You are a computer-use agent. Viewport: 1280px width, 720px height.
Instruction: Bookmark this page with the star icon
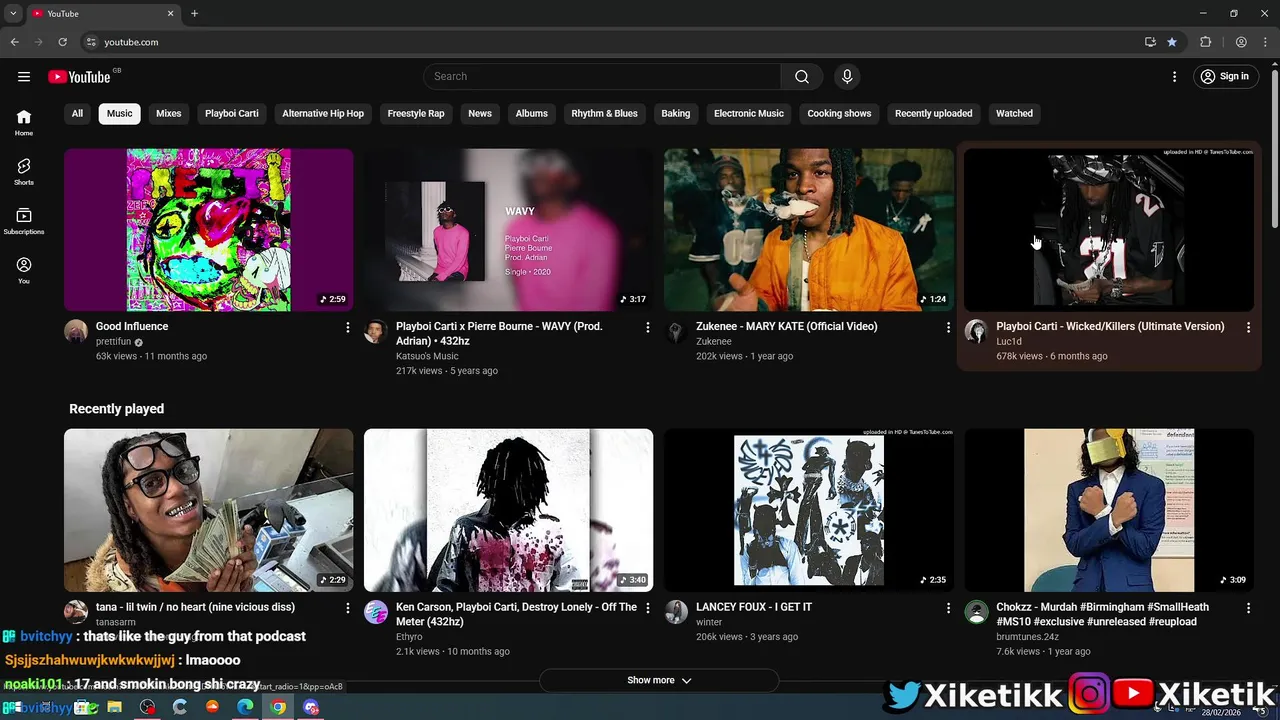pos(1172,42)
